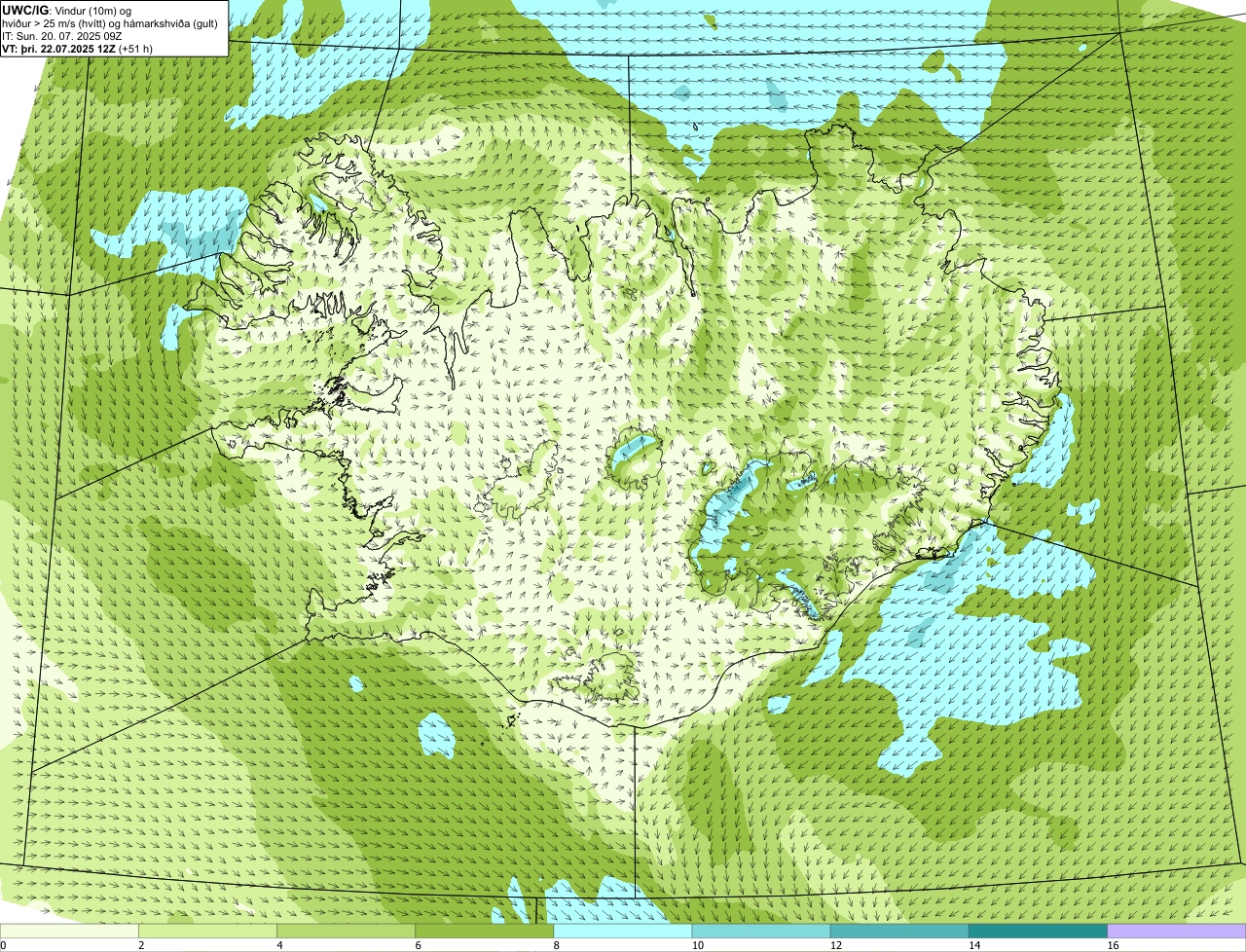The image size is (1246, 952).
Task: Click the lavender legend swatch above 16
Action: (1177, 931)
